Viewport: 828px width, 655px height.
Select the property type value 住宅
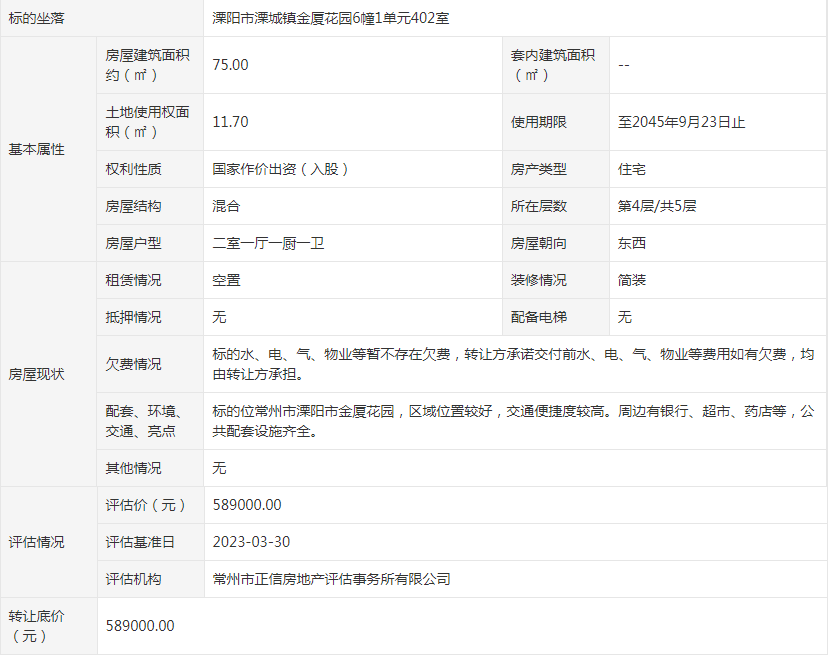(632, 169)
